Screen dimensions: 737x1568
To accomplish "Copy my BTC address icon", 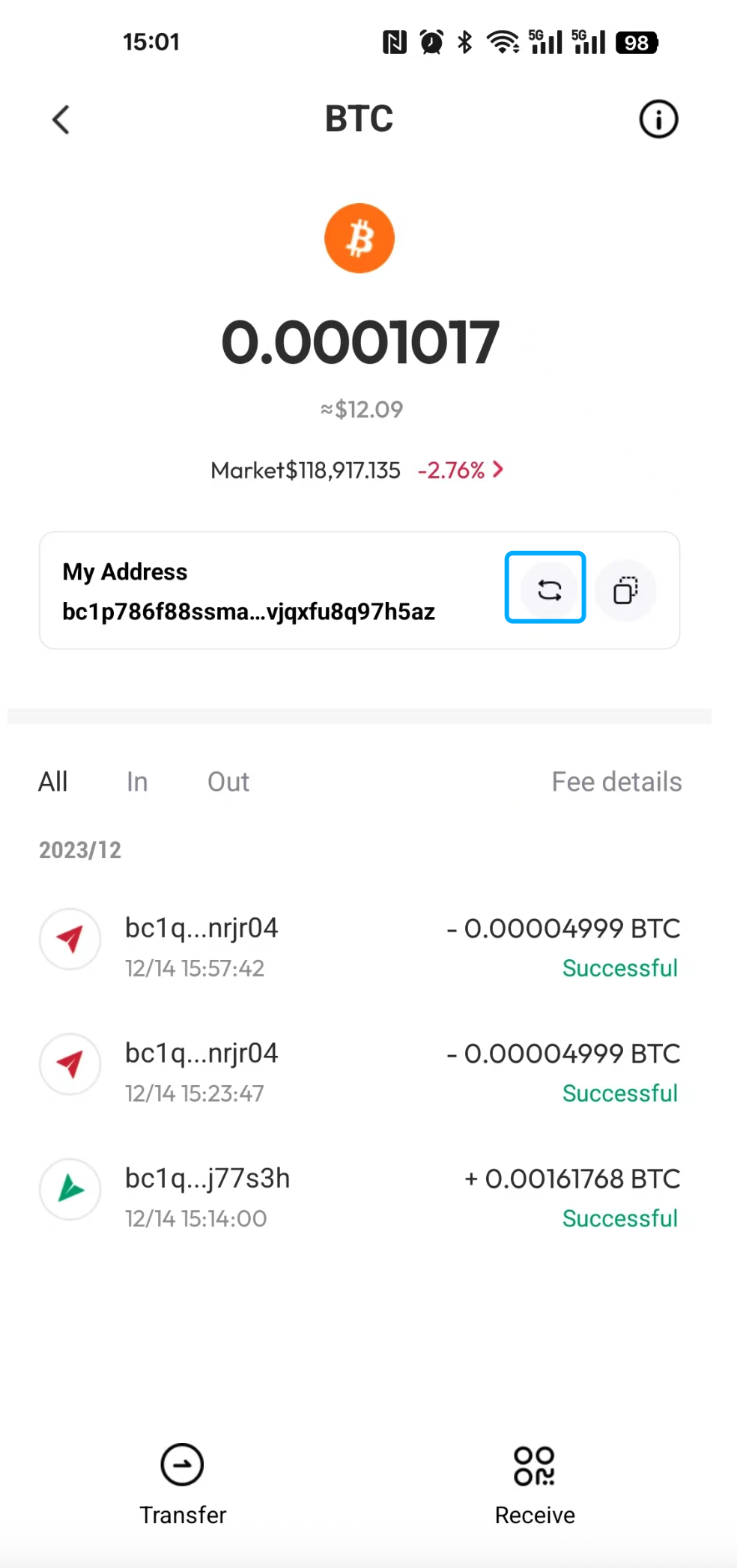I will click(626, 590).
